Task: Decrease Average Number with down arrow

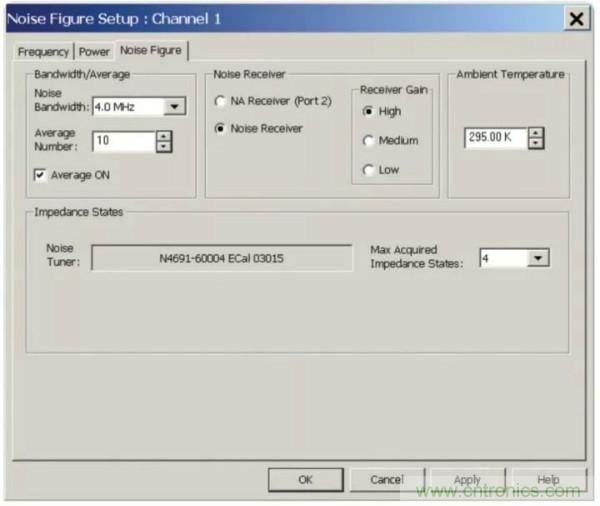Action: (x=164, y=147)
